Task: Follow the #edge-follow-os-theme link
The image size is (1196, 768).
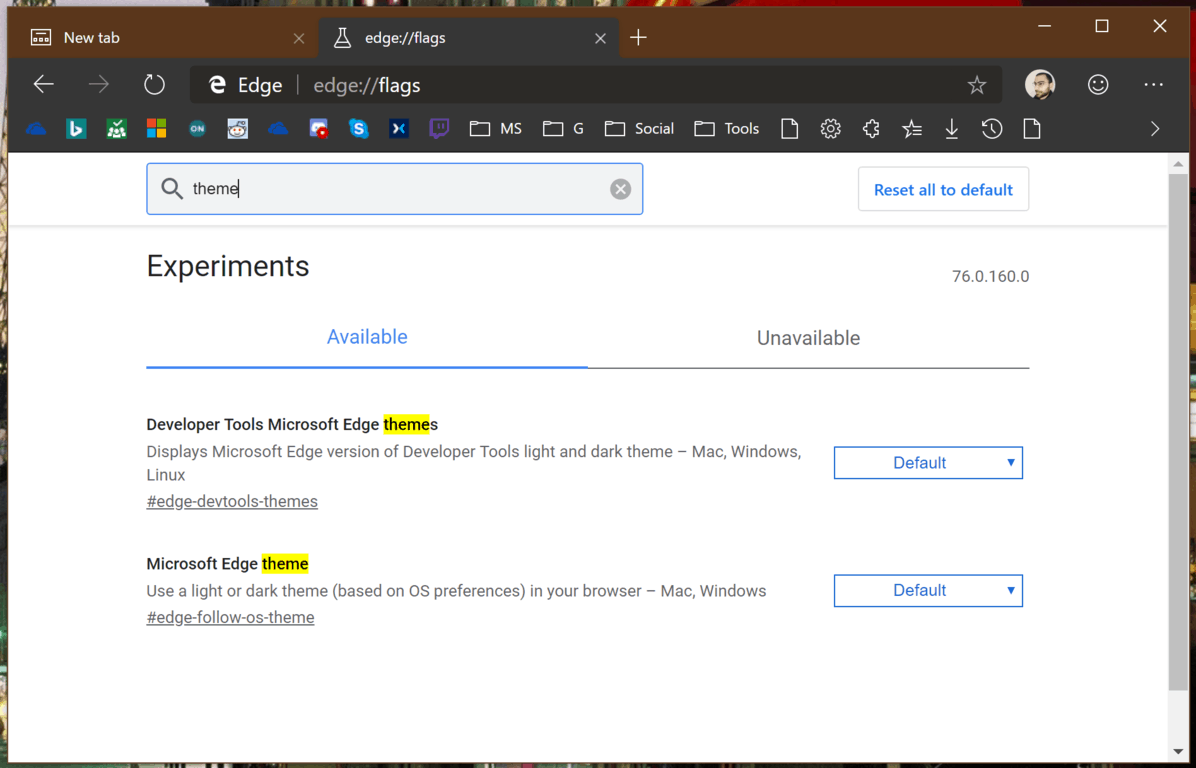Action: (230, 618)
